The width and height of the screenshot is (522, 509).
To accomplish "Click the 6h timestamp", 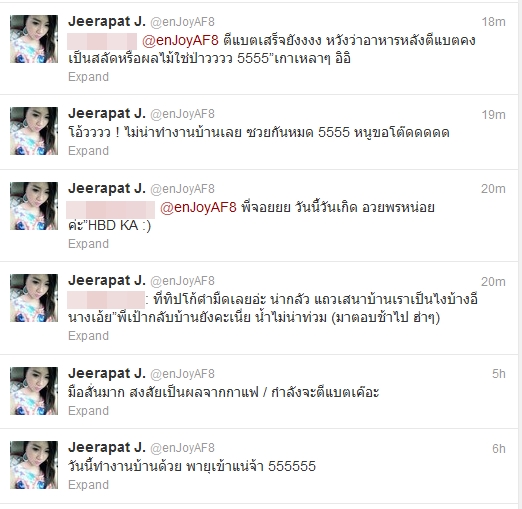I will [499, 449].
